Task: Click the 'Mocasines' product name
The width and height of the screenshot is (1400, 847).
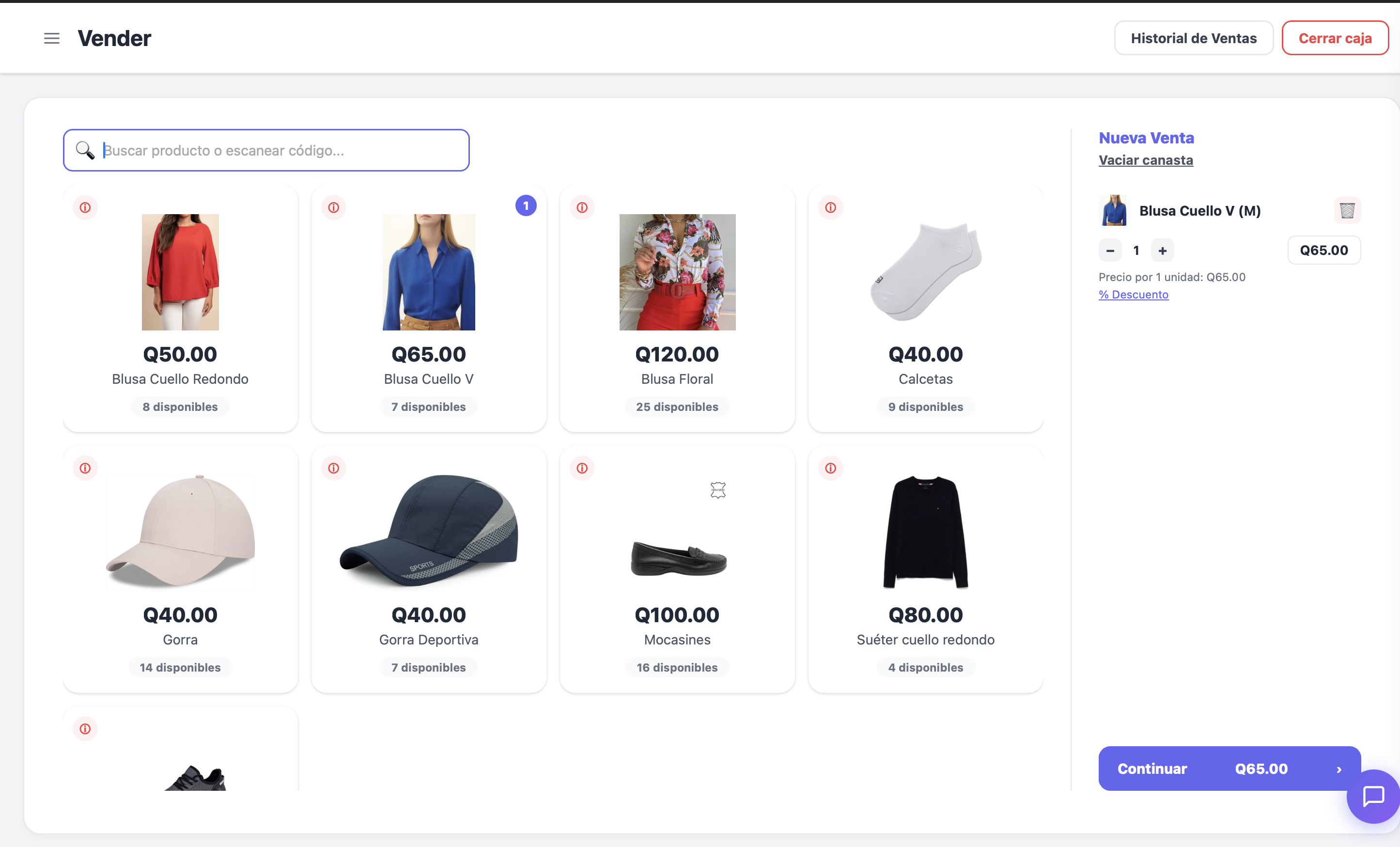Action: coord(677,640)
